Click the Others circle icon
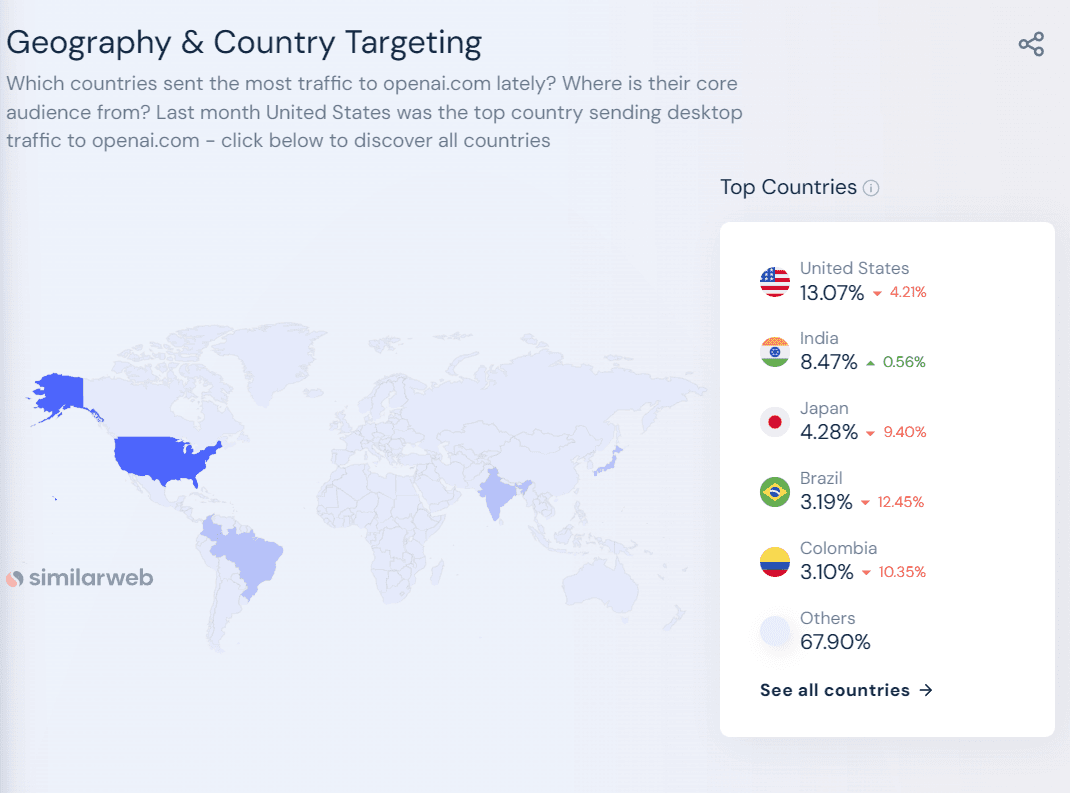 775,632
